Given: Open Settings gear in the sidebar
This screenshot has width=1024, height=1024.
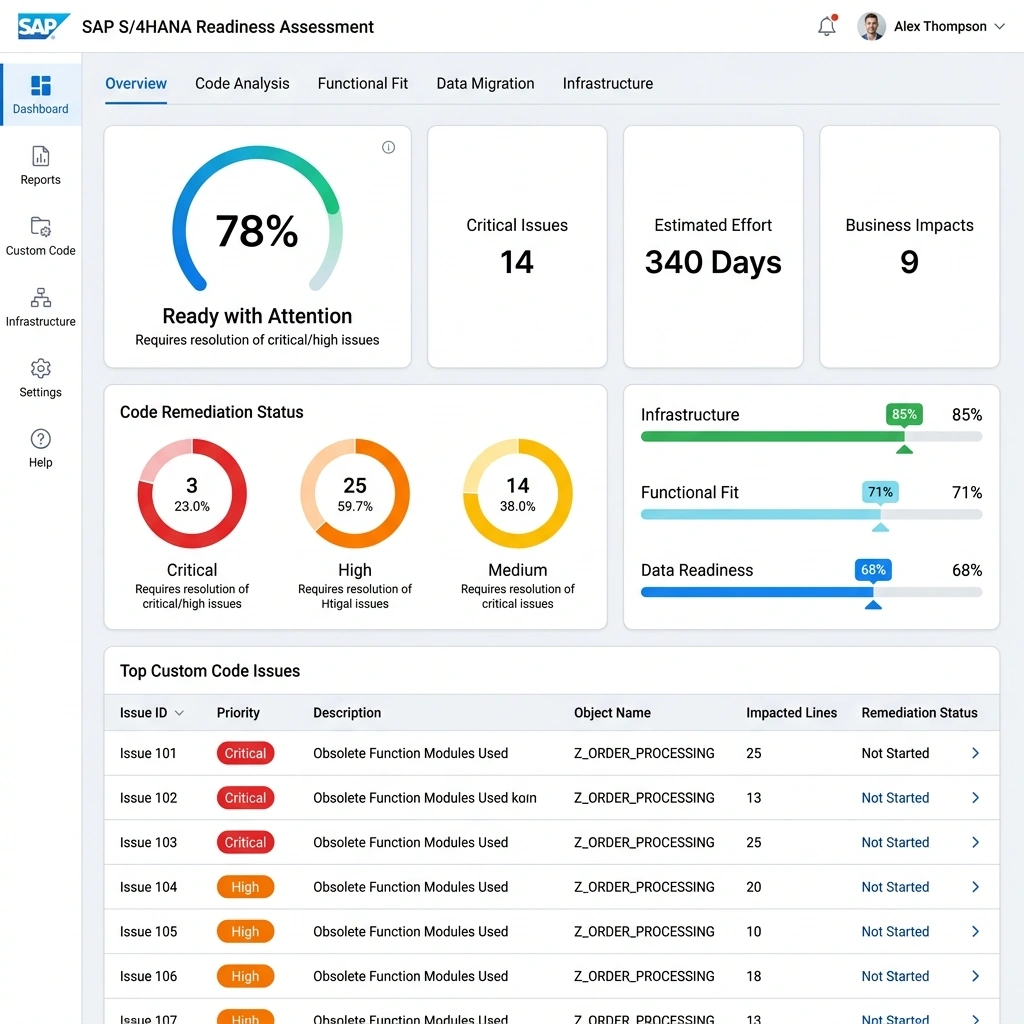Looking at the screenshot, I should pos(40,377).
